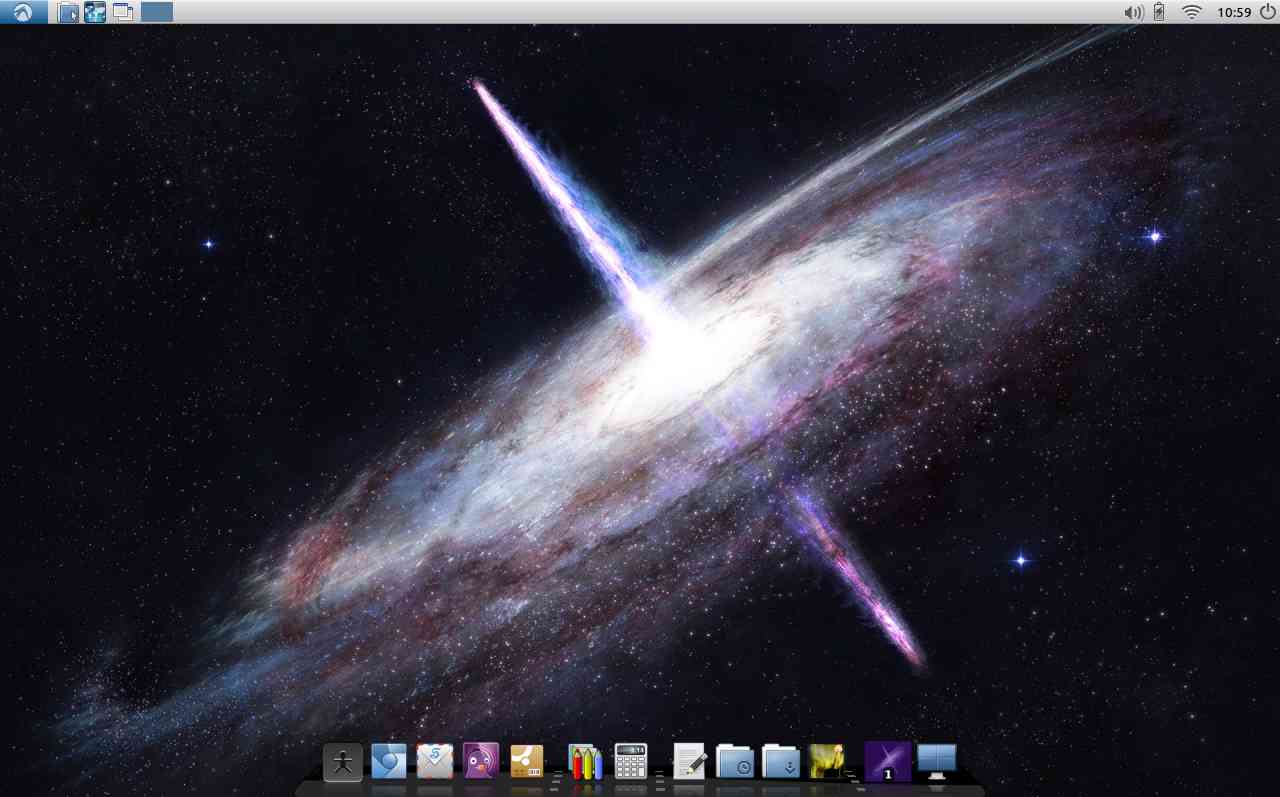
Task: Select the blue workspace switcher box
Action: coord(157,12)
